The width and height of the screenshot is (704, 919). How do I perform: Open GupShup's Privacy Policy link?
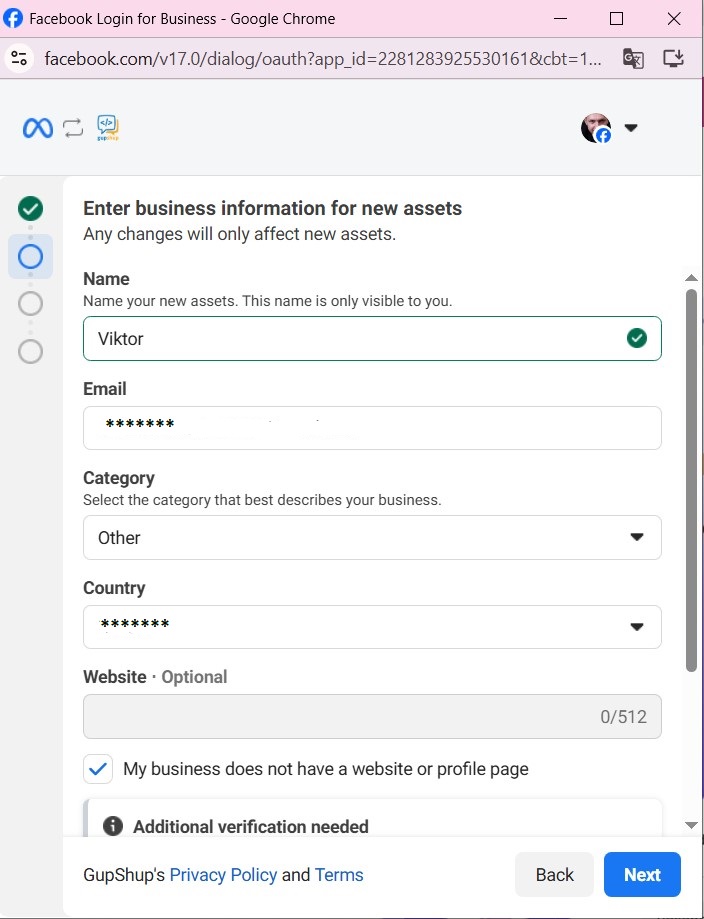pos(223,875)
